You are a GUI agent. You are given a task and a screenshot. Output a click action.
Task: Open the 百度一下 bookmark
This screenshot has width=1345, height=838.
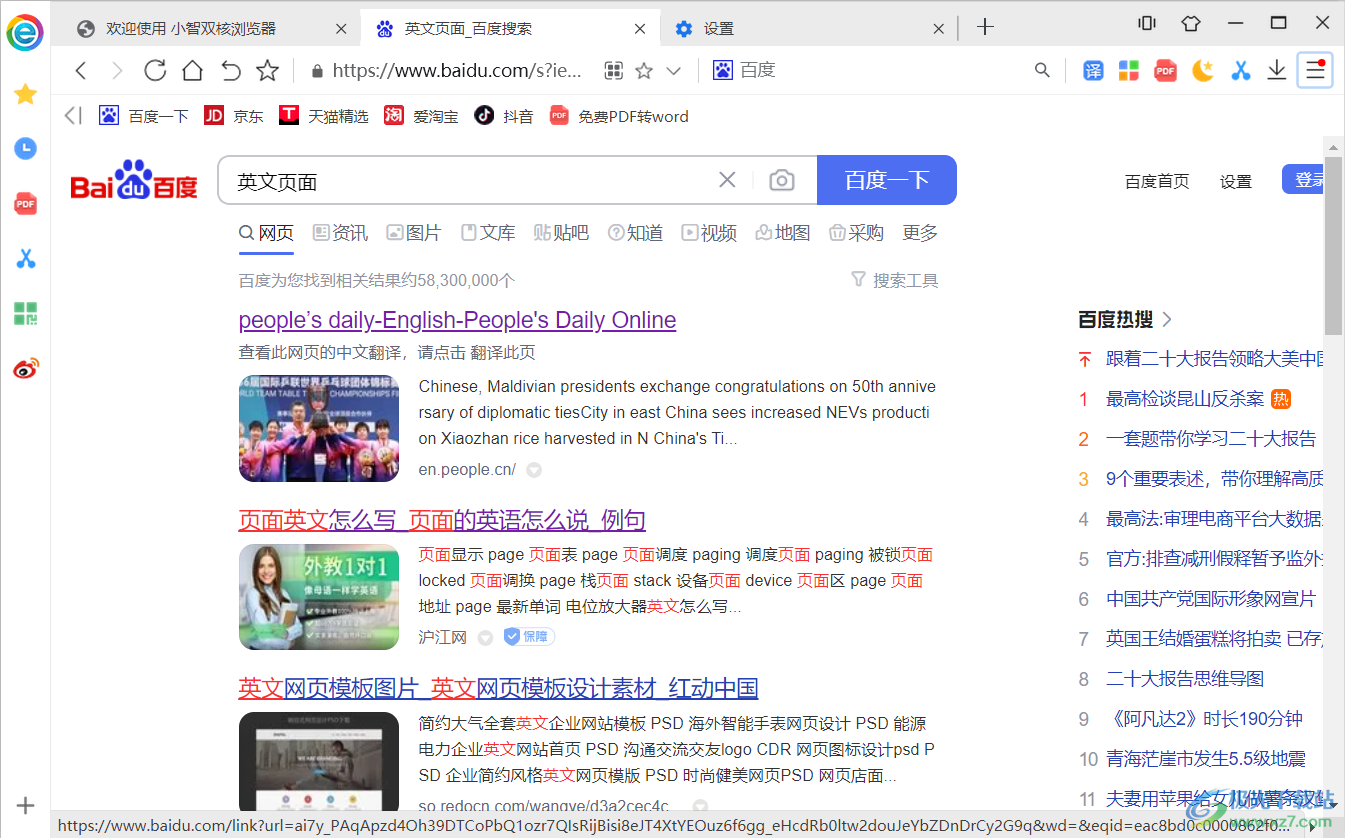pos(144,116)
